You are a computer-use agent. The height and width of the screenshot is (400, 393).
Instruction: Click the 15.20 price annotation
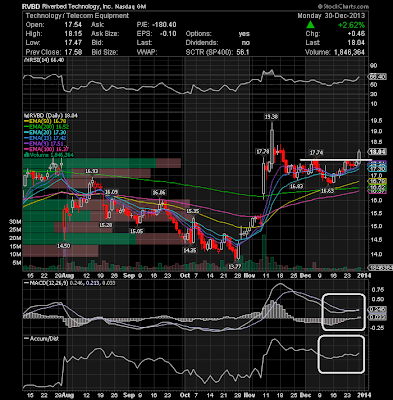point(105,225)
